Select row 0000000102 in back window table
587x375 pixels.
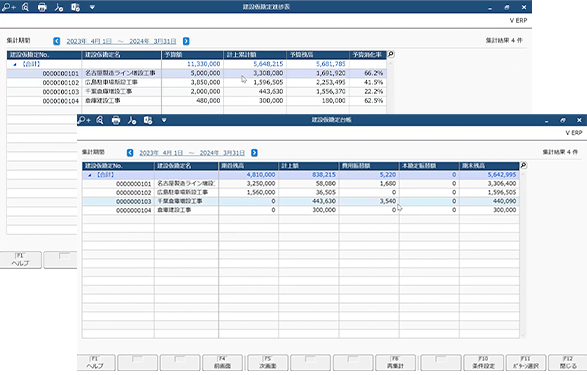[197, 82]
